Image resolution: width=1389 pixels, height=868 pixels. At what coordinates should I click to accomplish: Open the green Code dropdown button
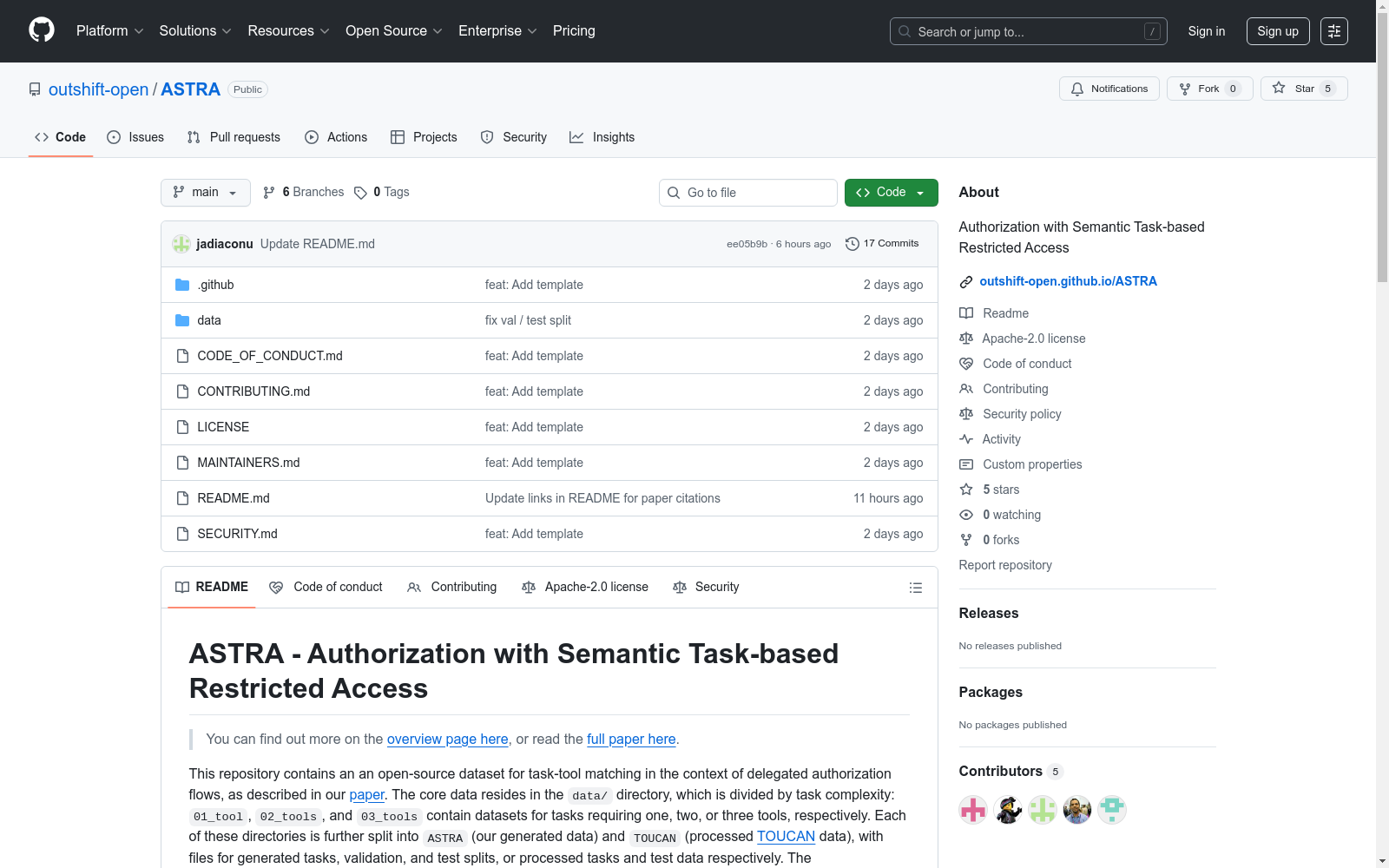[x=891, y=193]
